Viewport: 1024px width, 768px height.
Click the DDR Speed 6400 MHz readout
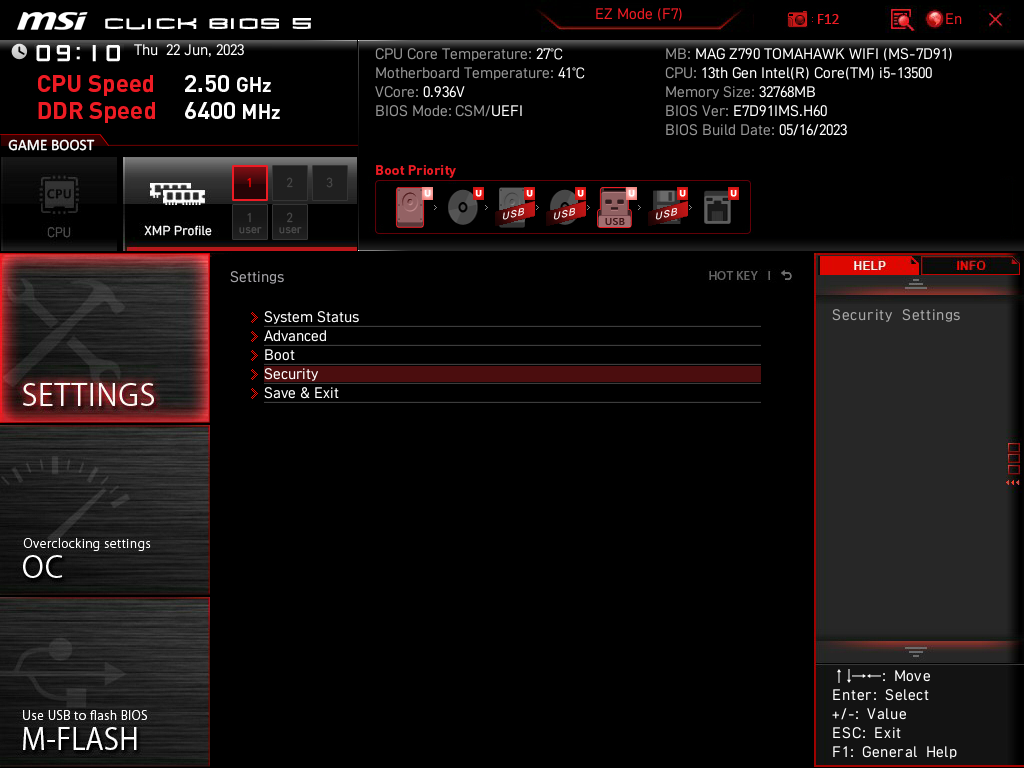232,111
